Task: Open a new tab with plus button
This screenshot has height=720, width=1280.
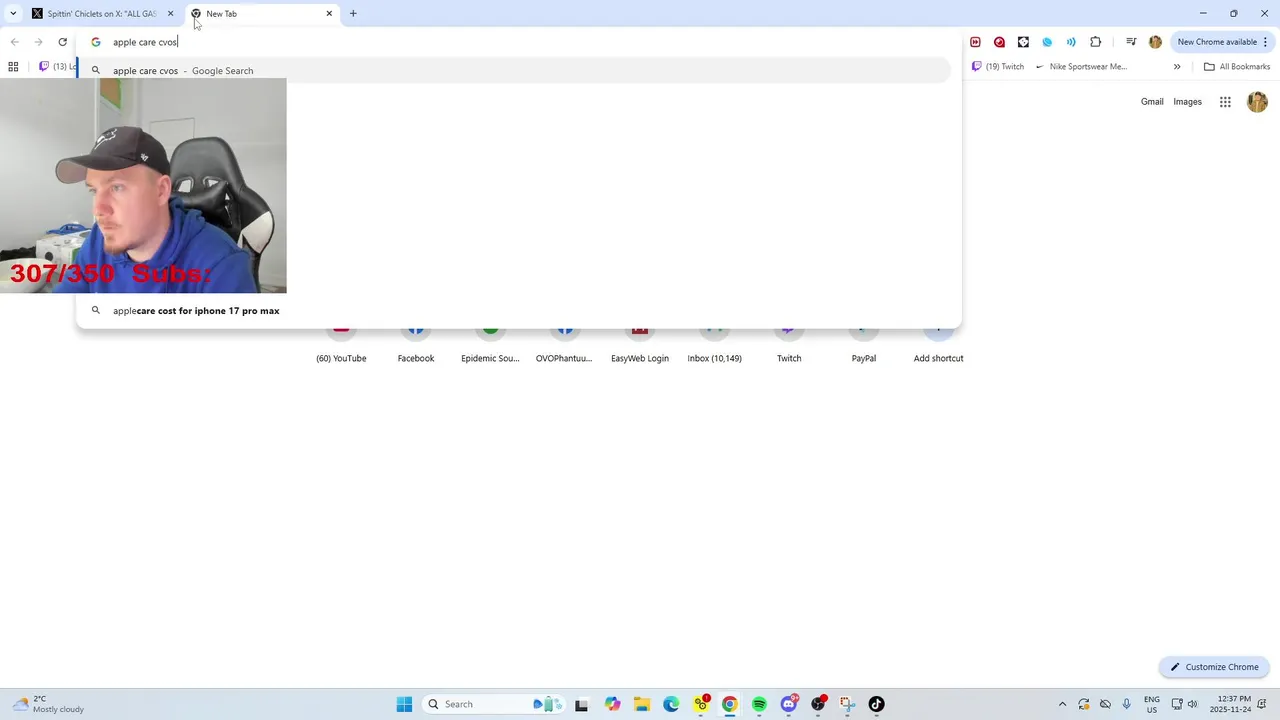Action: [353, 14]
